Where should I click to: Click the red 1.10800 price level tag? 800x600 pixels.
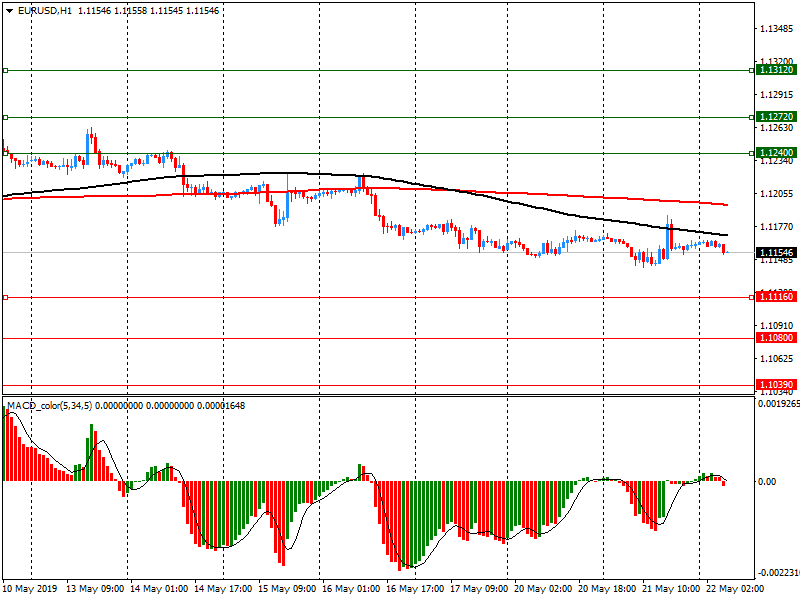tap(776, 338)
